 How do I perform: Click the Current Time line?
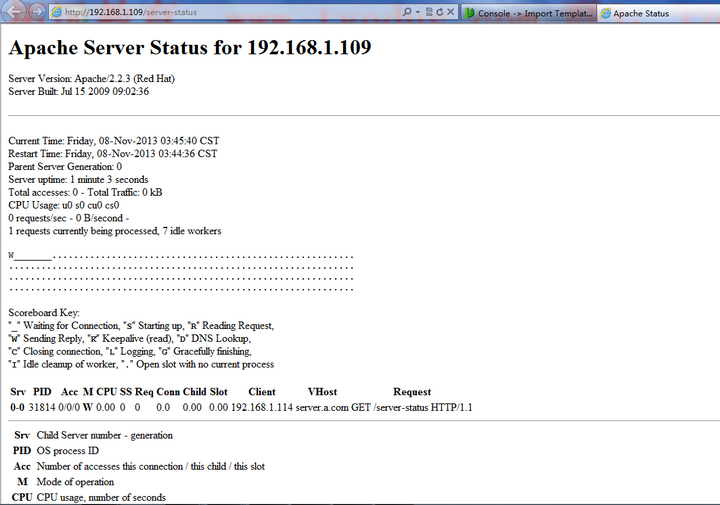click(114, 141)
